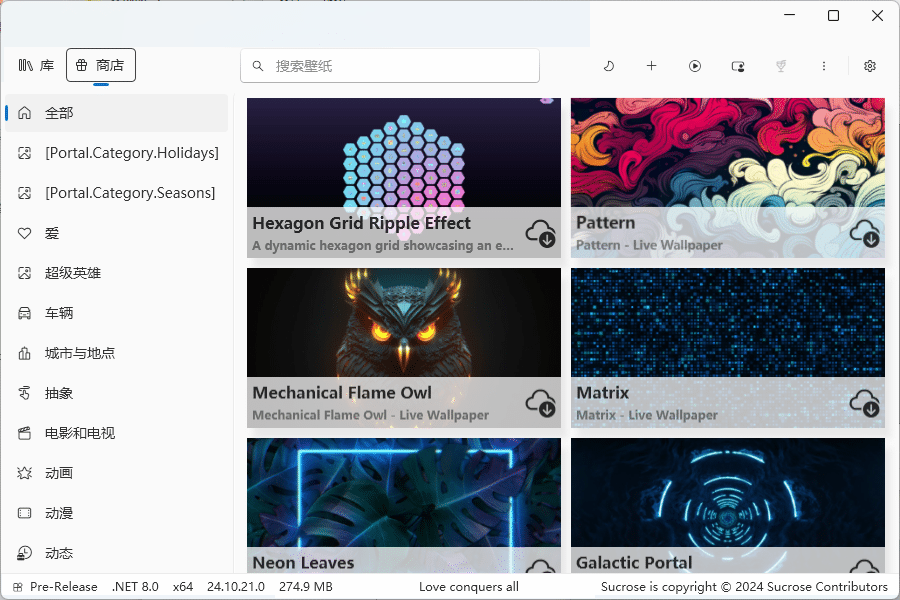
Task: Click Matrix - Live Wallpaper description
Action: pyautogui.click(x=647, y=415)
